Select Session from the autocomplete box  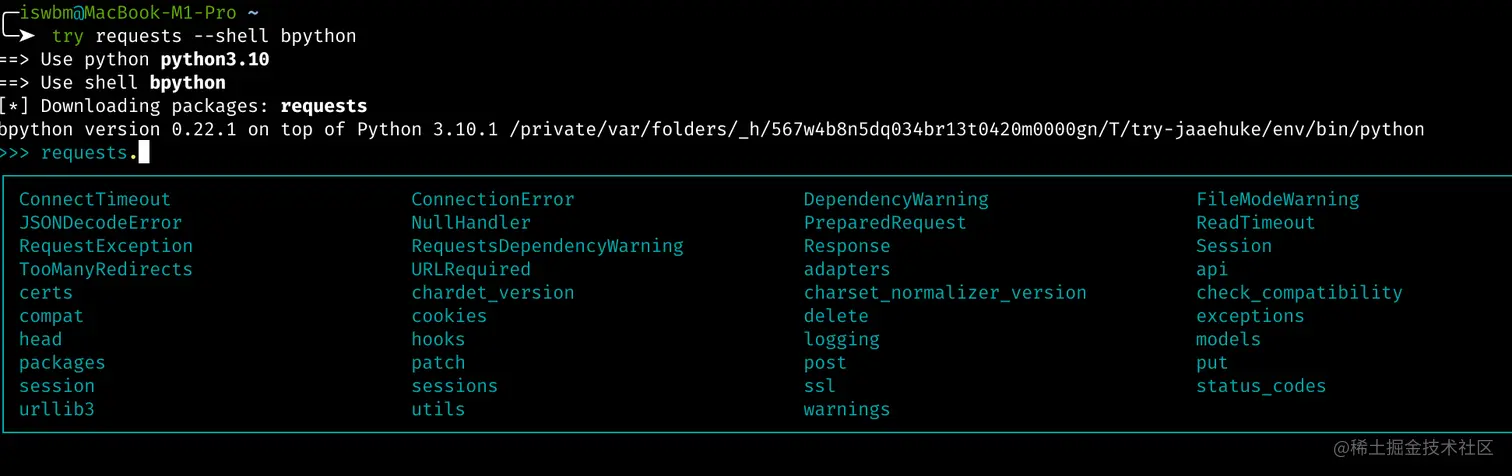(x=1234, y=246)
